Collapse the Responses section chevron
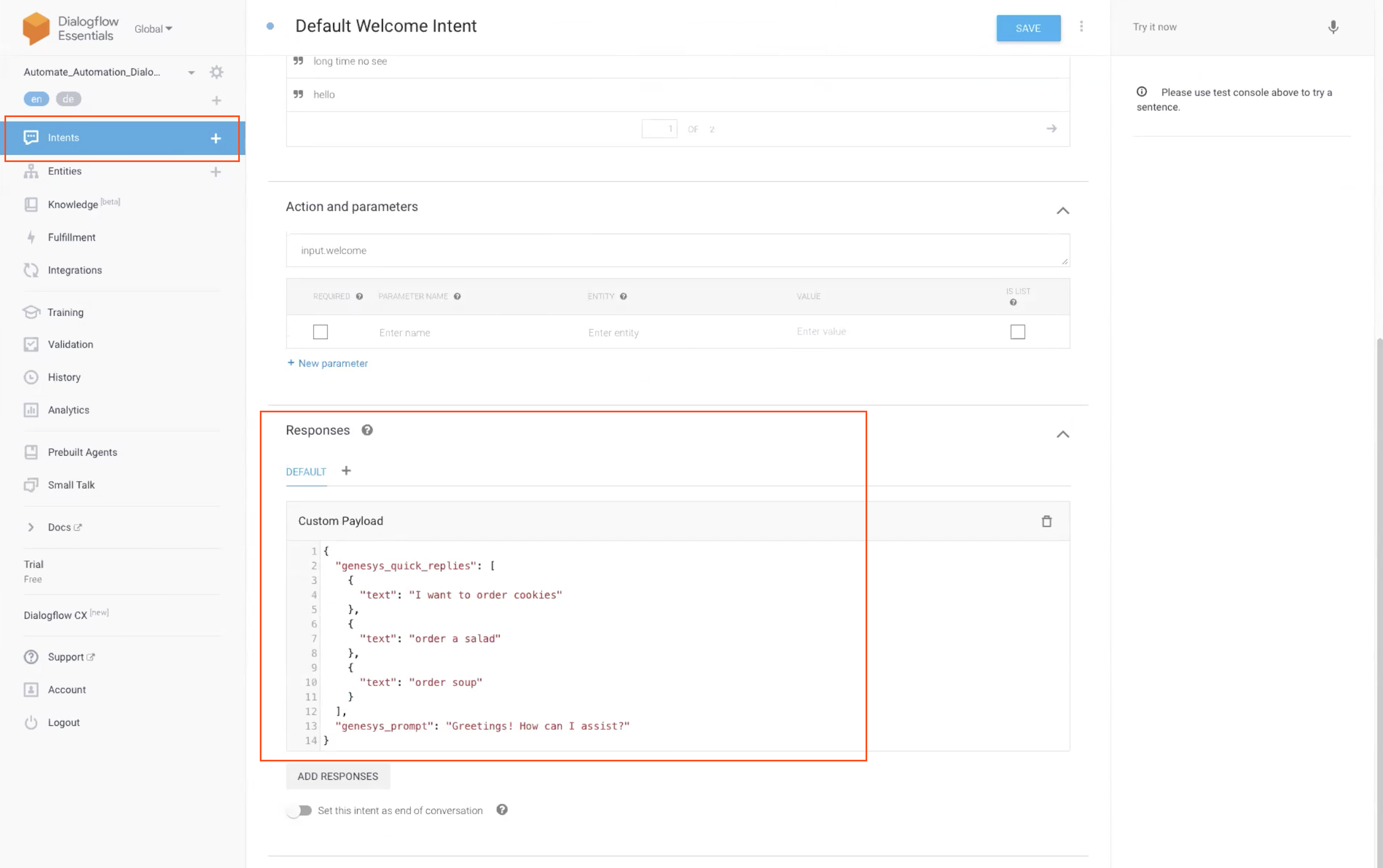Image resolution: width=1383 pixels, height=868 pixels. click(x=1063, y=435)
